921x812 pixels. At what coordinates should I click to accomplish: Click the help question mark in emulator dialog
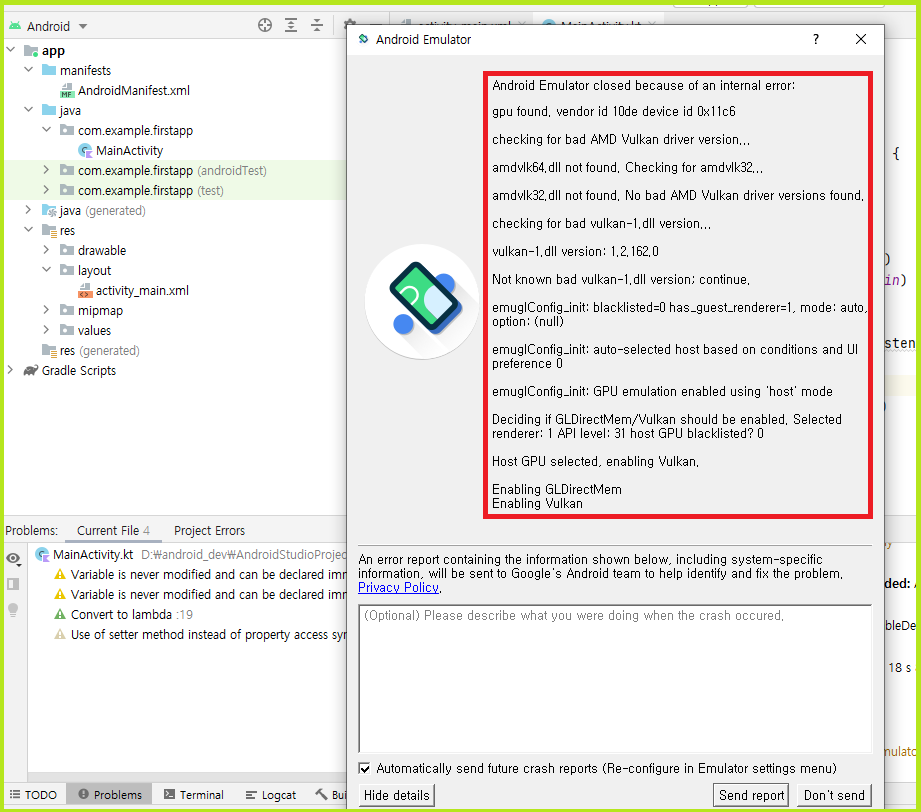pyautogui.click(x=816, y=39)
